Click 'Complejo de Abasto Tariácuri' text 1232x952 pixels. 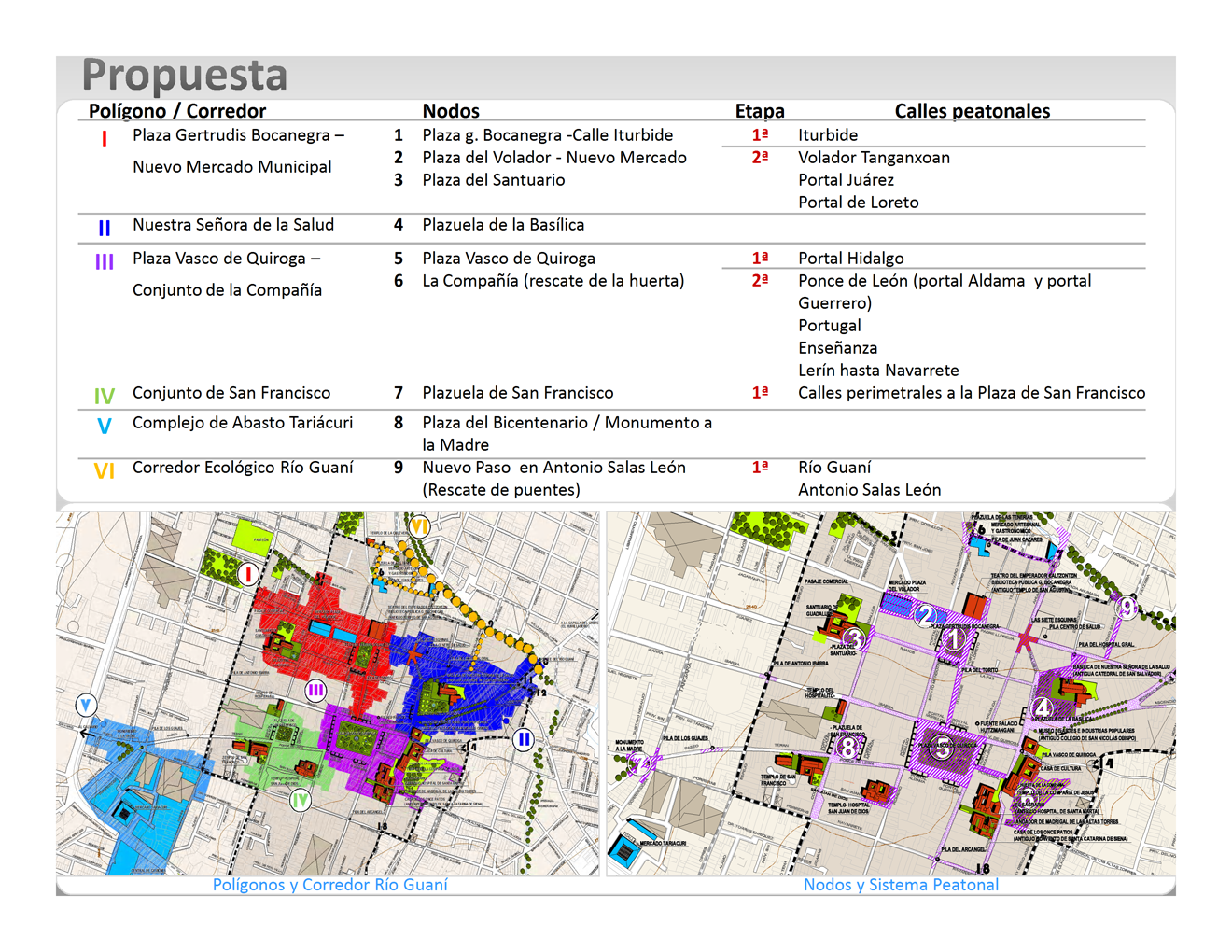243,422
